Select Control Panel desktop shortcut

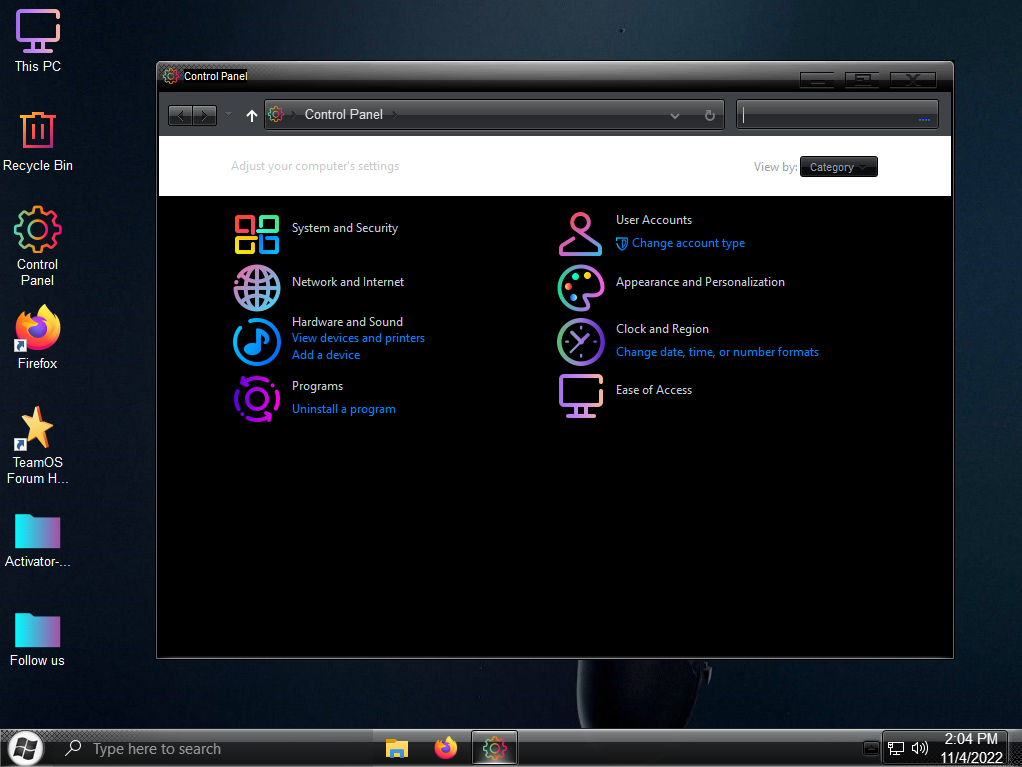(x=37, y=246)
